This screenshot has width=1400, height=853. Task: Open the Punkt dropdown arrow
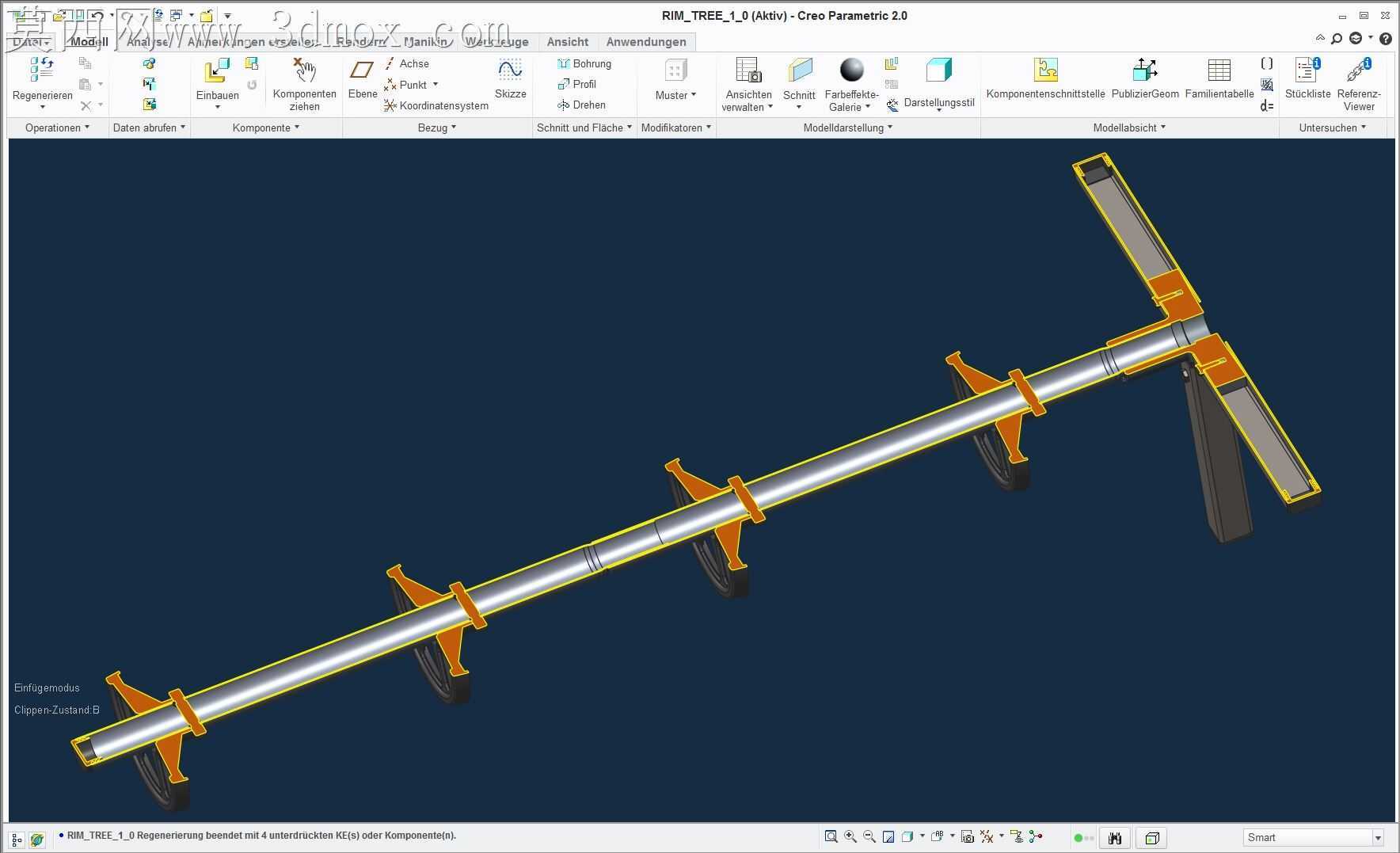(x=436, y=84)
